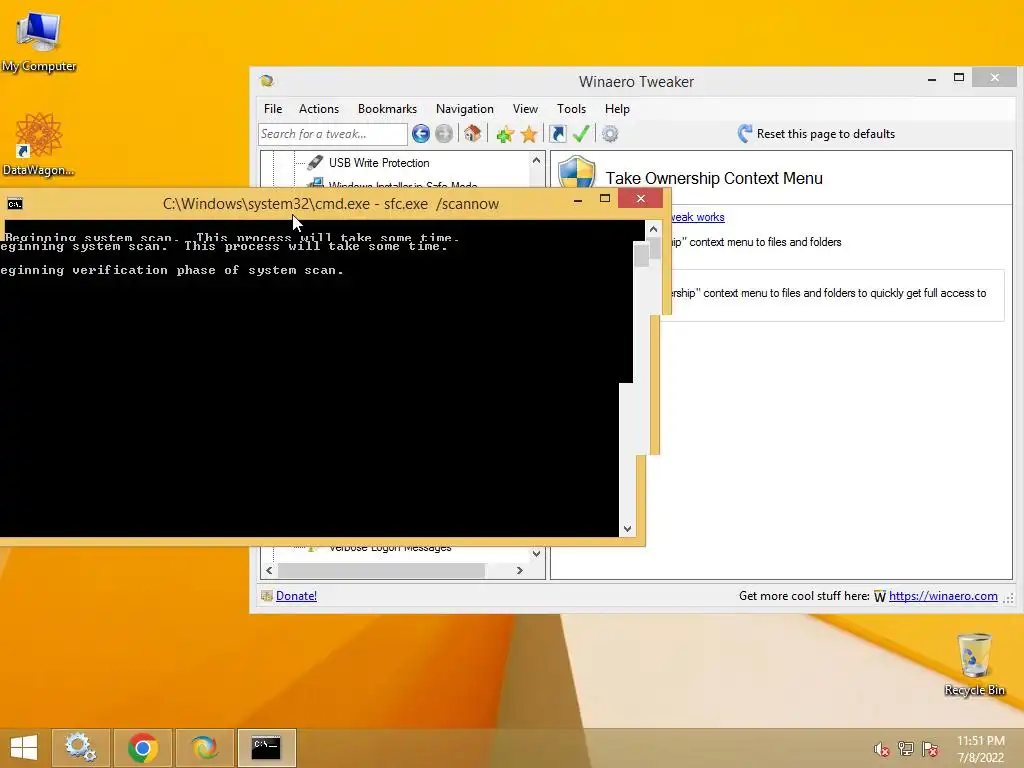
Task: Click the tree horizontal scroll left arrow
Action: tap(269, 570)
